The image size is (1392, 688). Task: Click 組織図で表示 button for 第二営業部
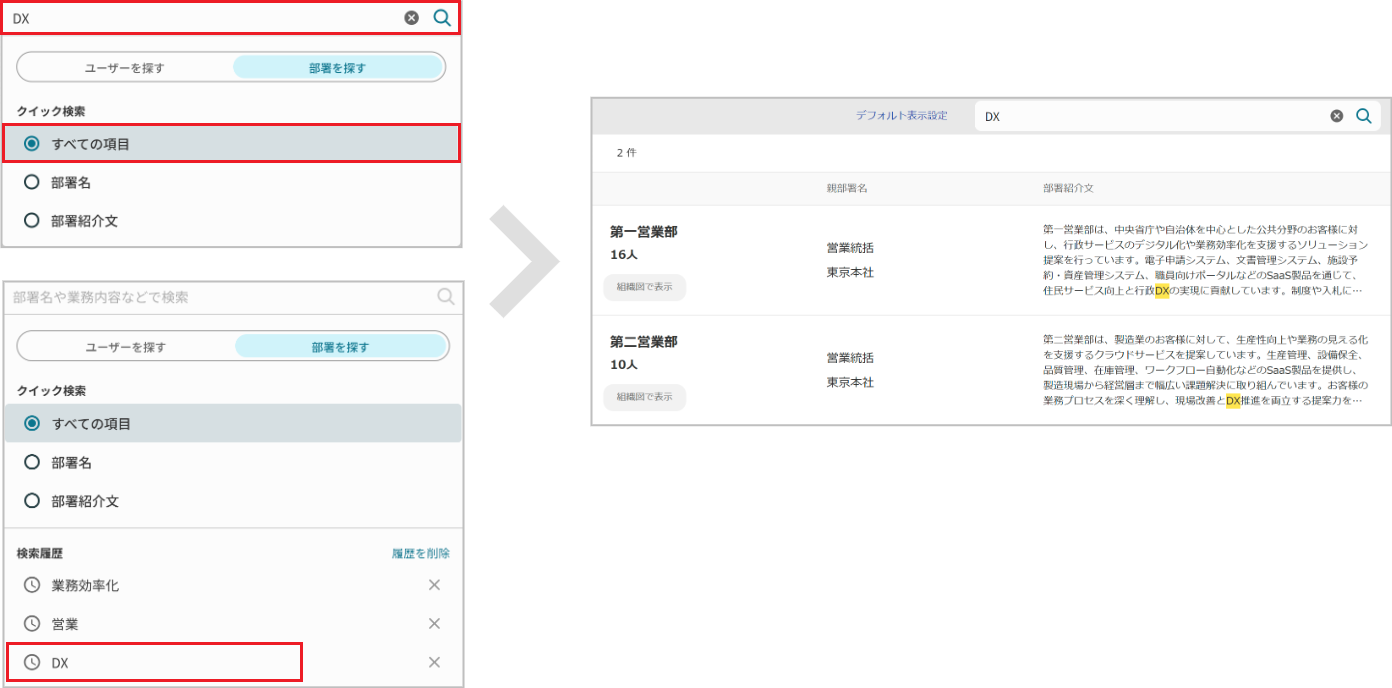tap(645, 397)
